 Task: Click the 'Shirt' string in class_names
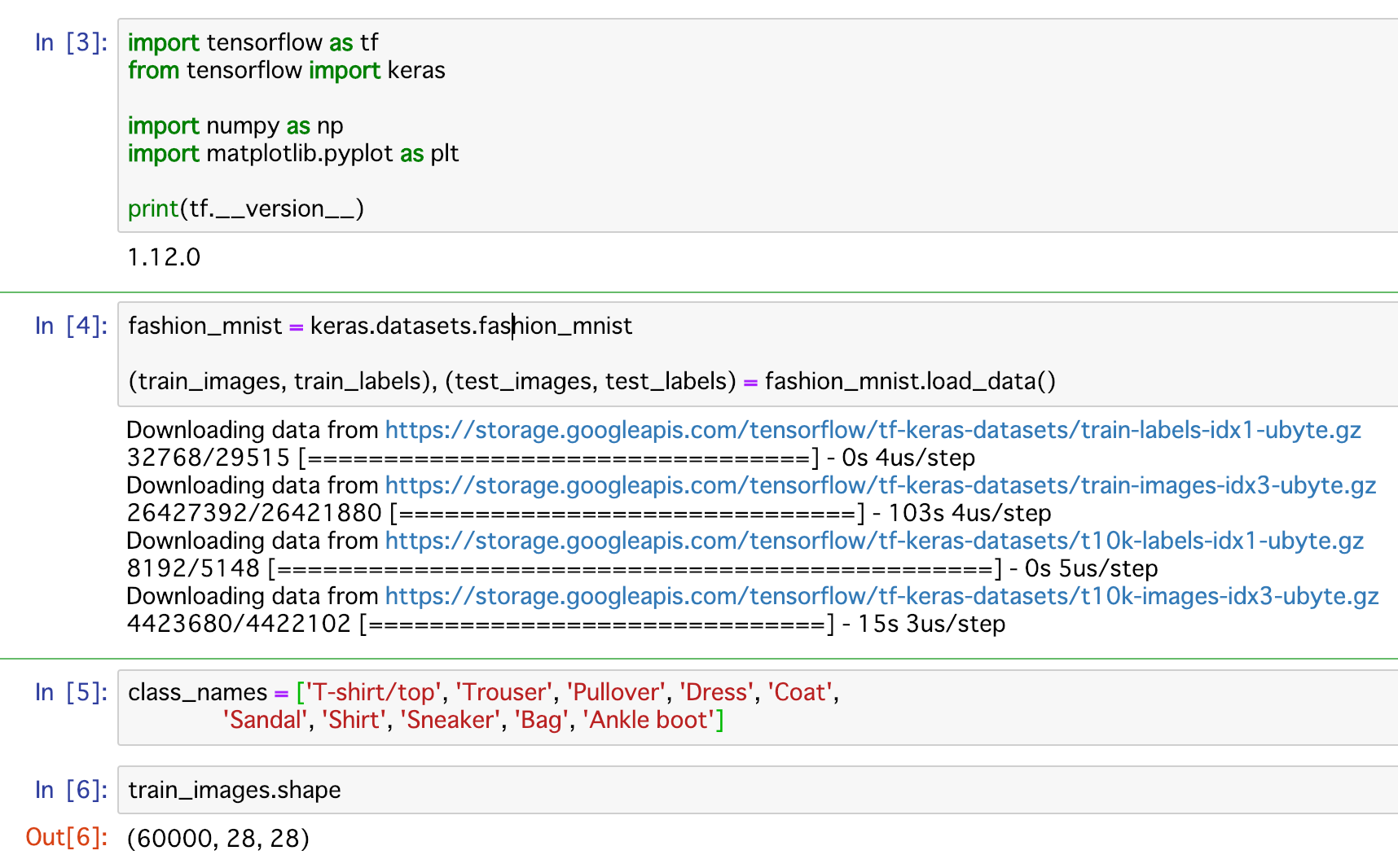pos(354,720)
